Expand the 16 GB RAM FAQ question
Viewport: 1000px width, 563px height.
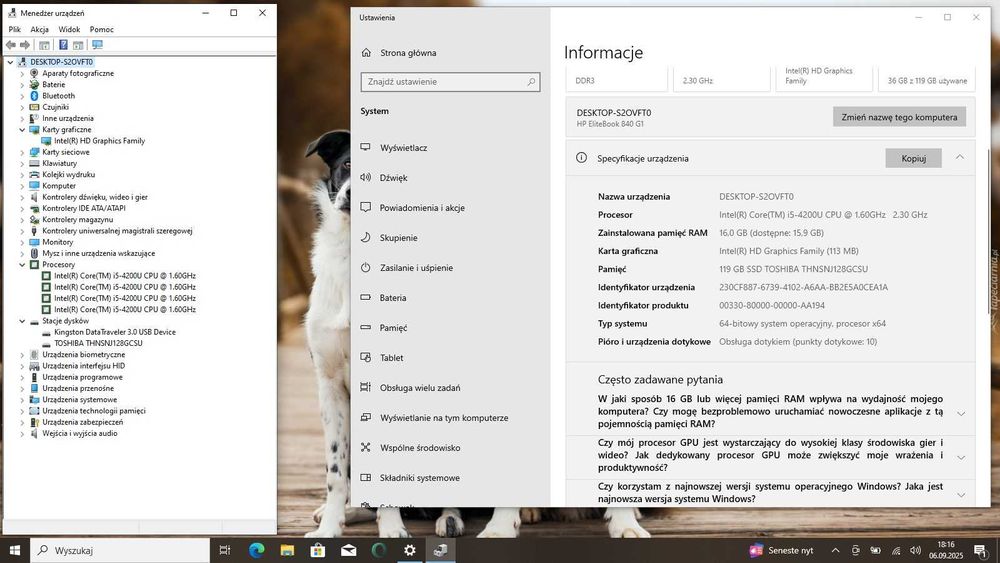(x=961, y=413)
